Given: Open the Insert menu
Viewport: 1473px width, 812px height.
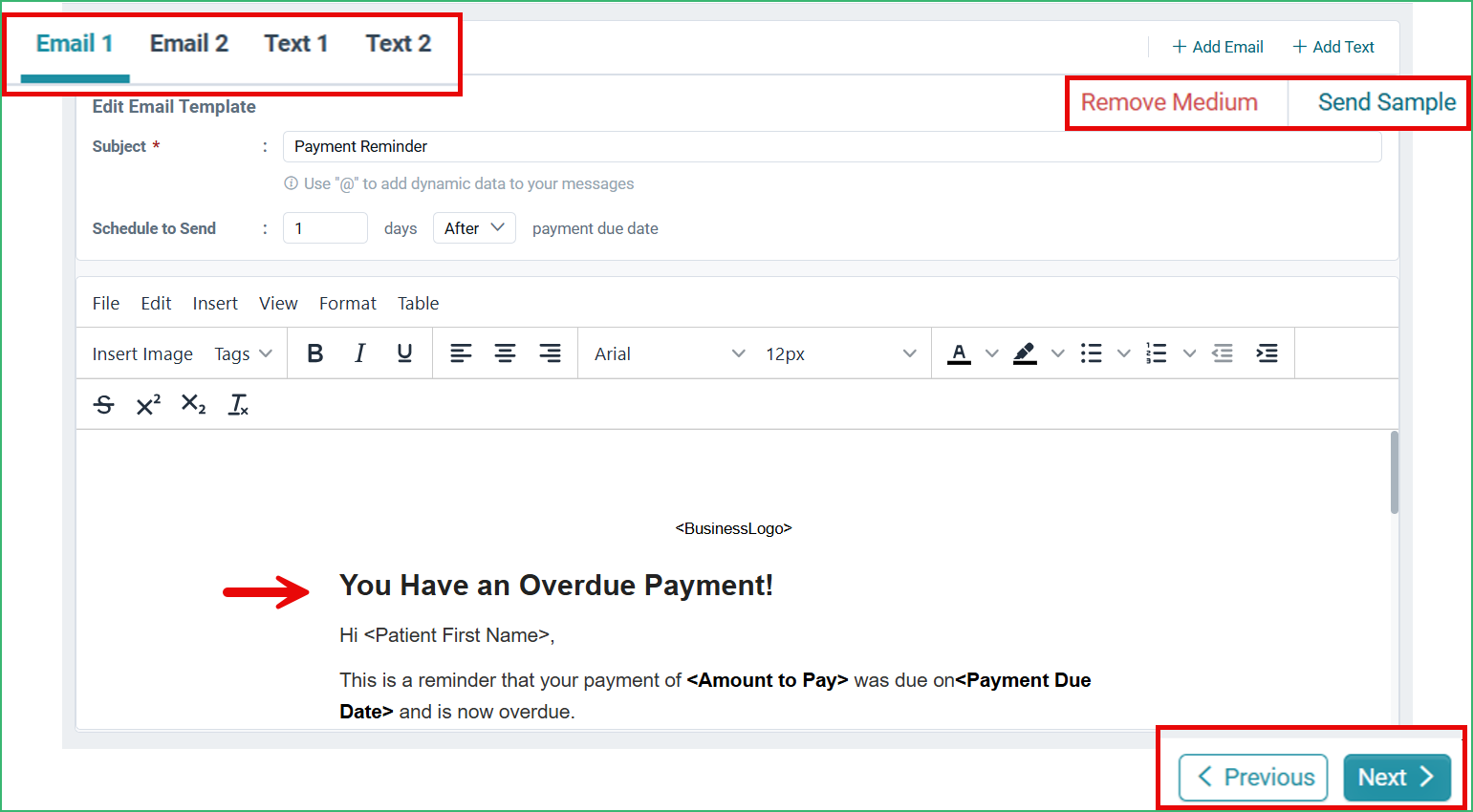Looking at the screenshot, I should 215,303.
